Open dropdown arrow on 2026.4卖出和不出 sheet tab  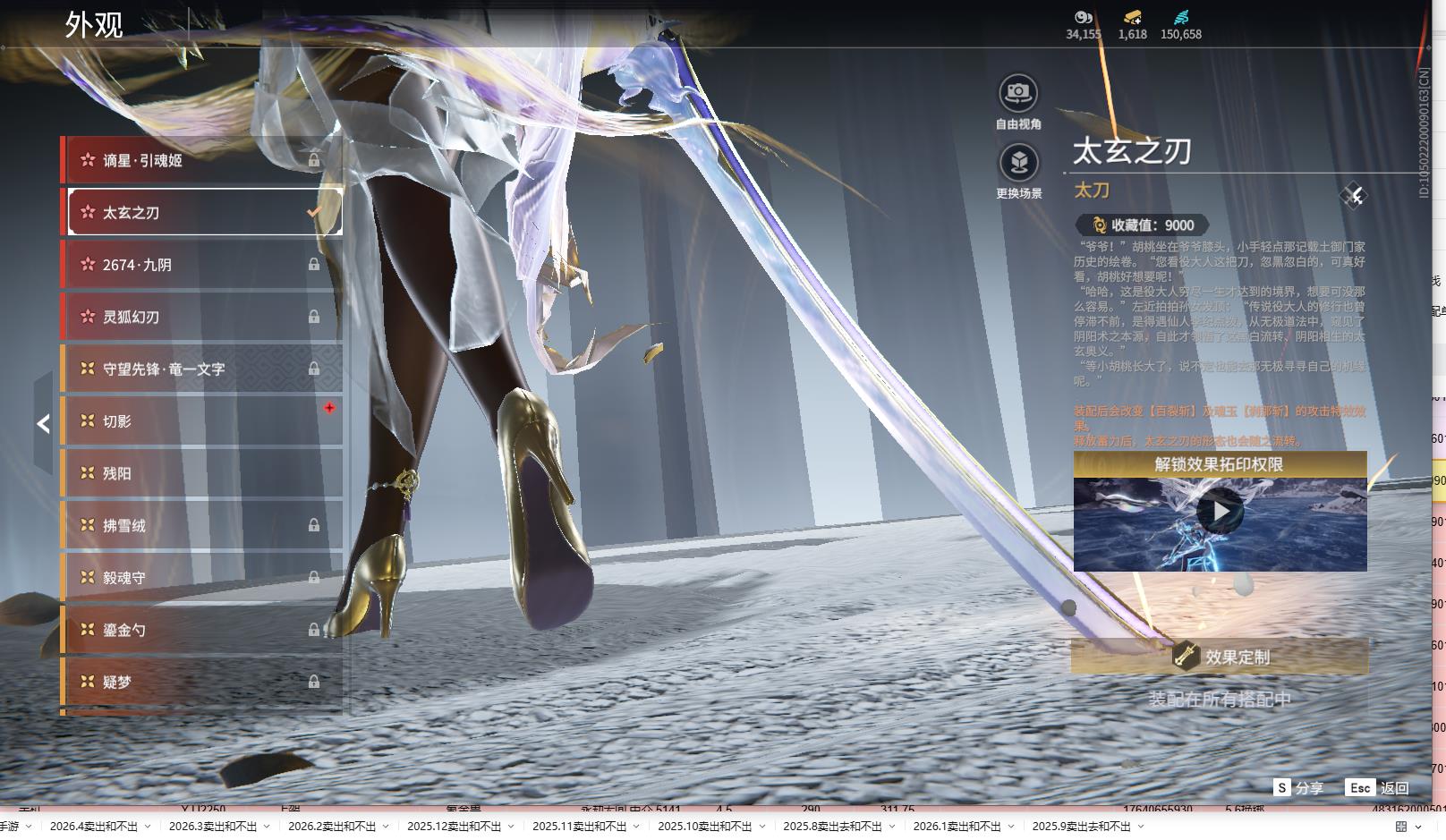tap(148, 827)
